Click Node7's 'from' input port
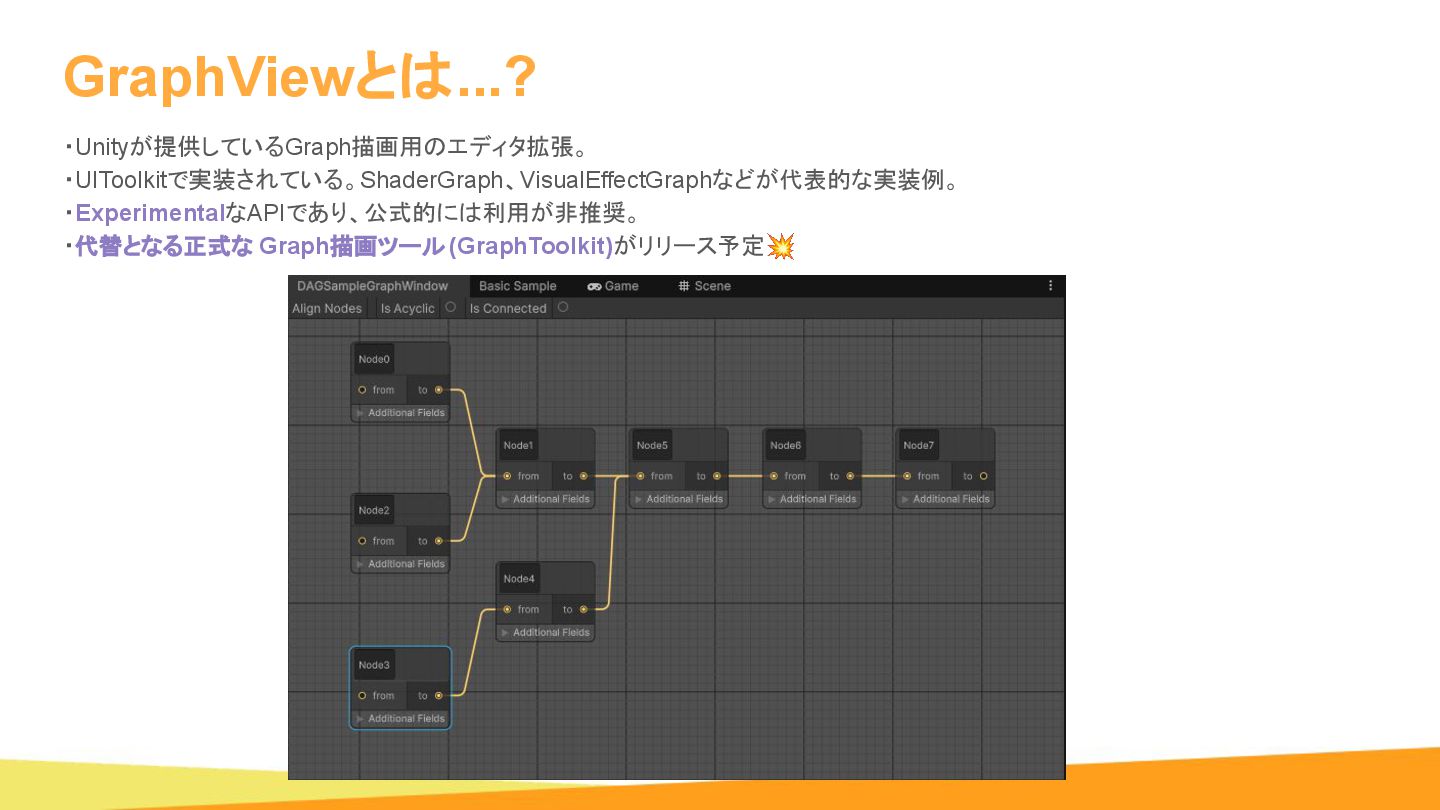1440x810 pixels. pyautogui.click(x=906, y=476)
